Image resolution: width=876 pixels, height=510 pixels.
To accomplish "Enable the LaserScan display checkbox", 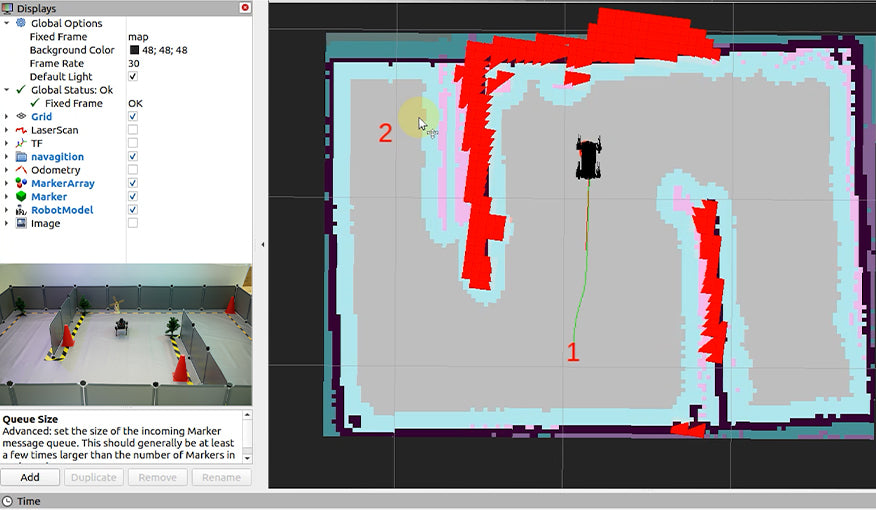I will [133, 130].
